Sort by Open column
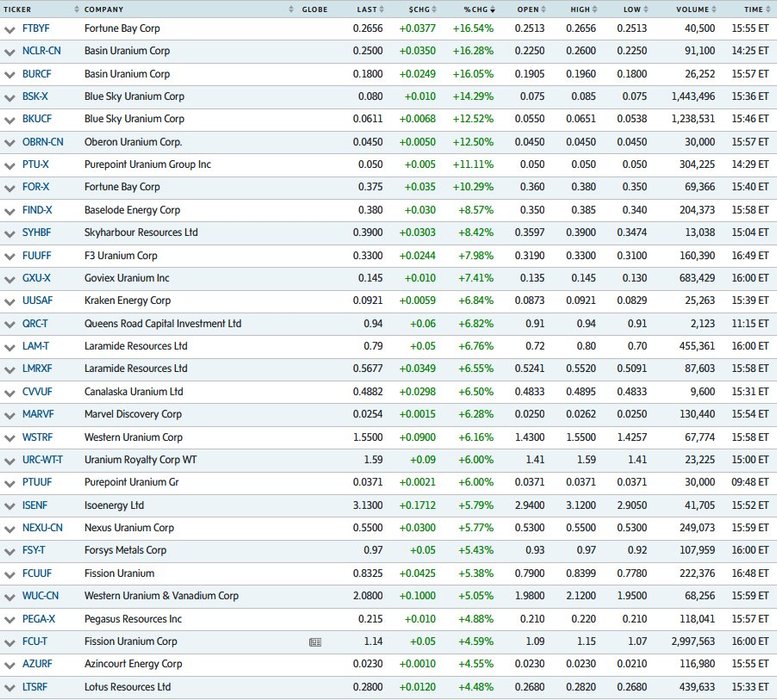This screenshot has width=777, height=700. click(x=531, y=9)
